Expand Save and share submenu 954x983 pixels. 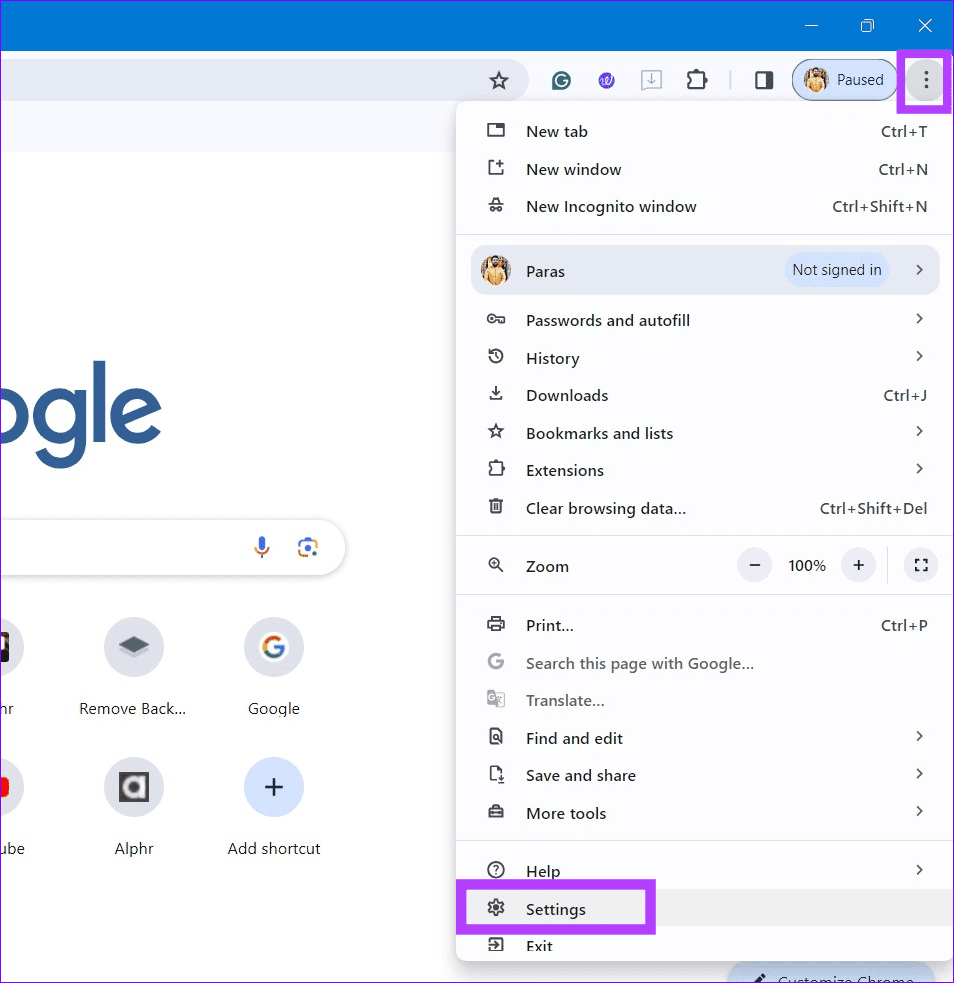(x=706, y=775)
